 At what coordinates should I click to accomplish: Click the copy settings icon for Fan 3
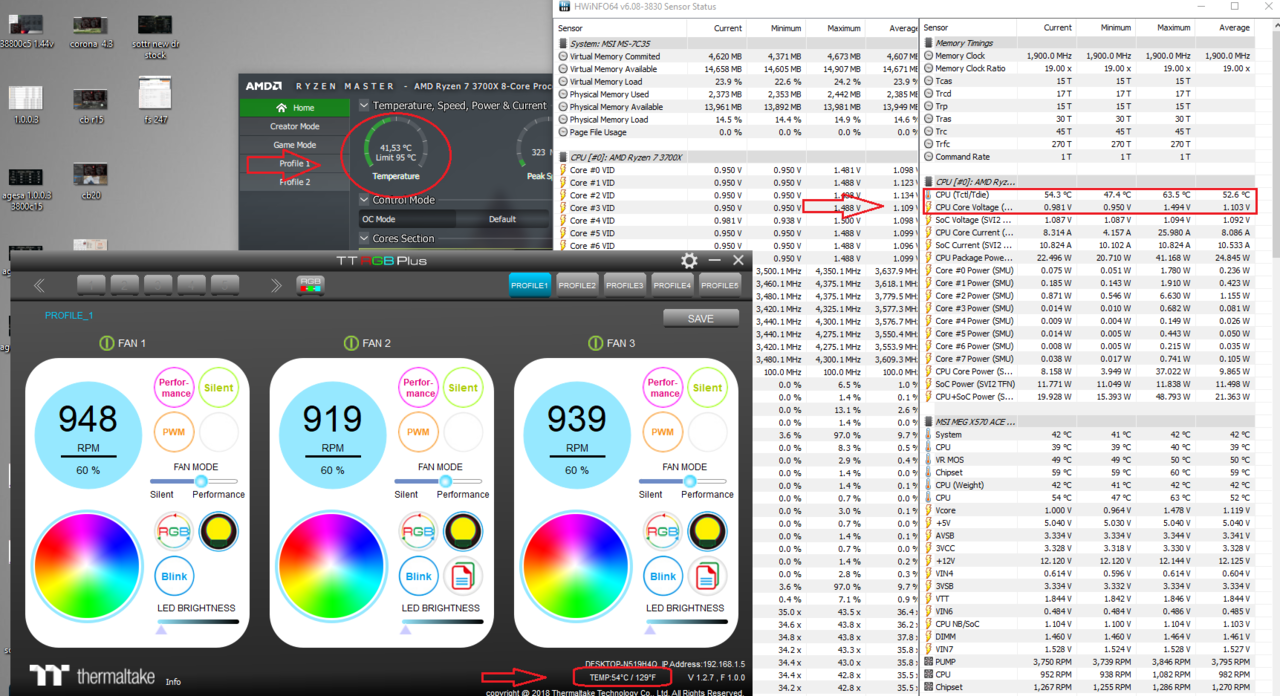708,576
